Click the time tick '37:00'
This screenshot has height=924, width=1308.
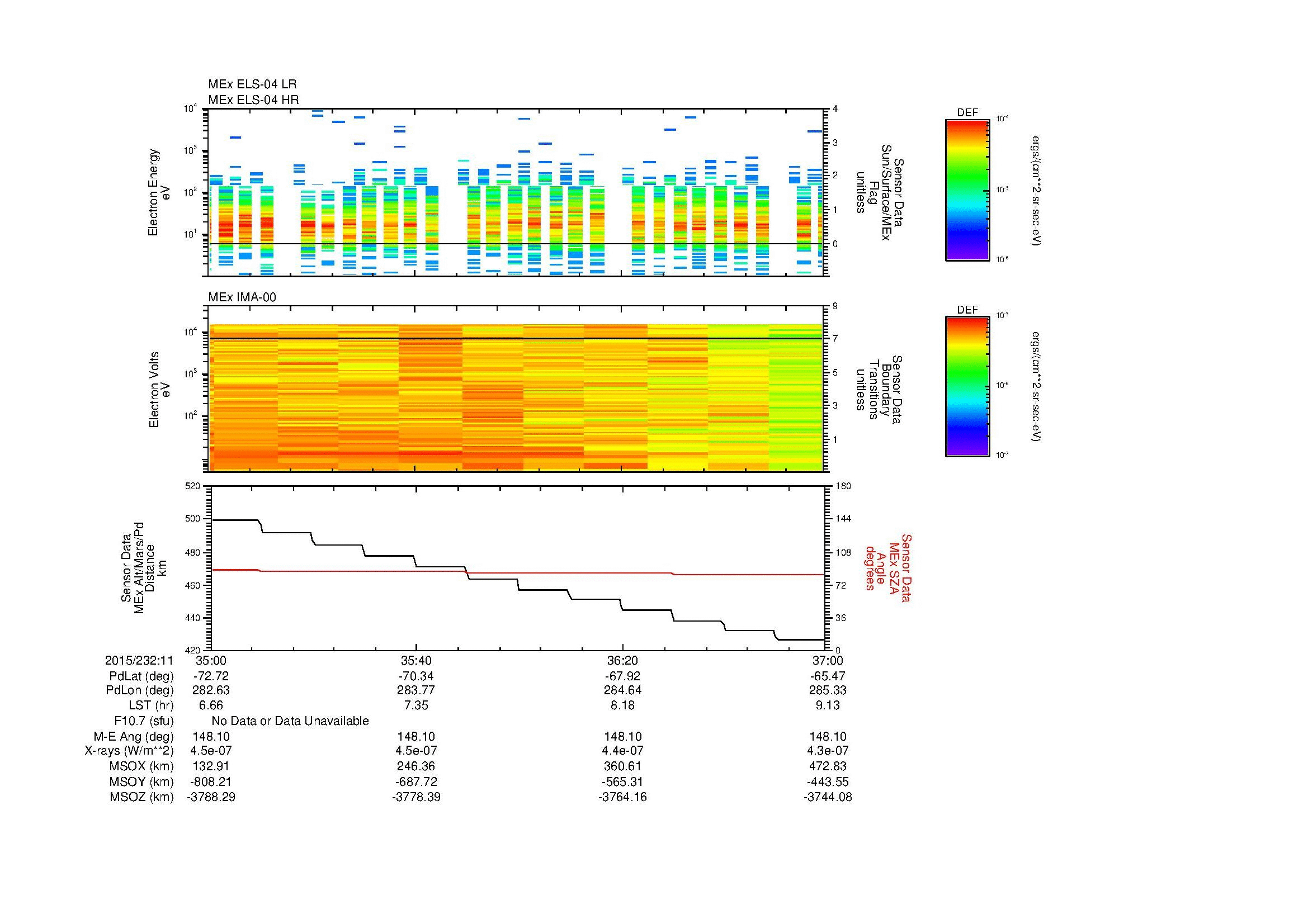tap(828, 660)
